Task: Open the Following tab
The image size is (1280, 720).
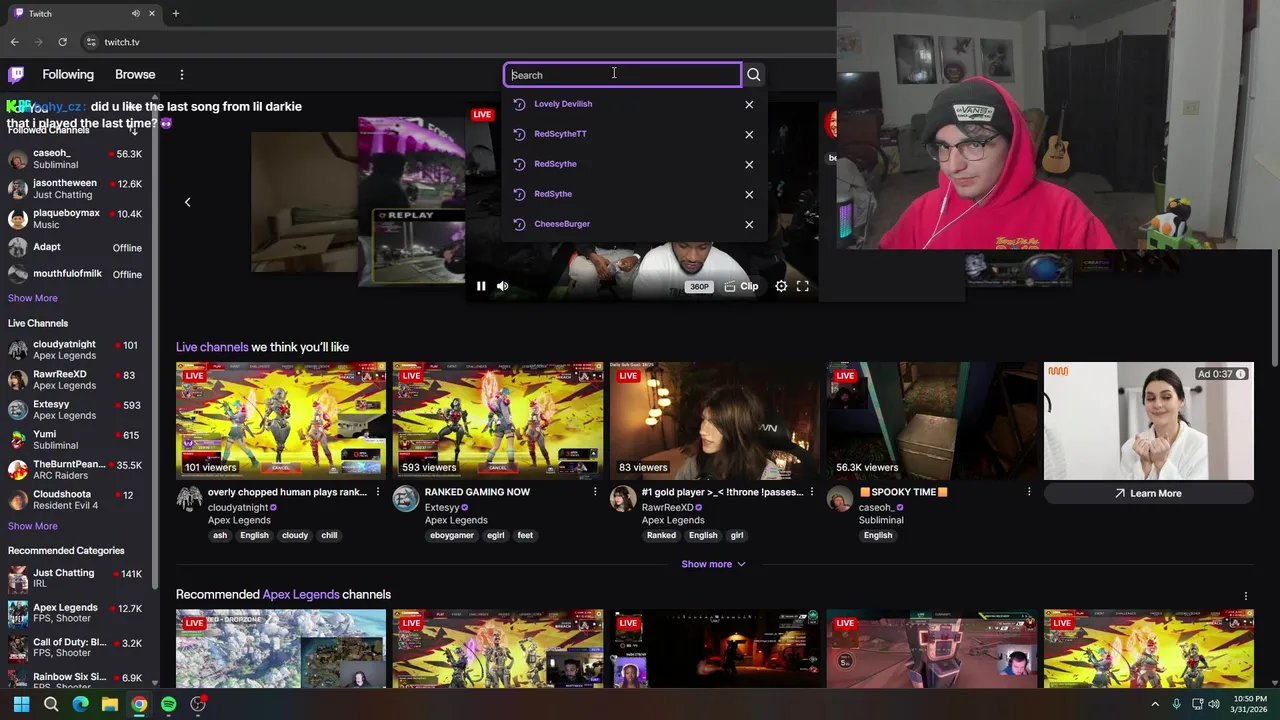Action: pyautogui.click(x=68, y=74)
